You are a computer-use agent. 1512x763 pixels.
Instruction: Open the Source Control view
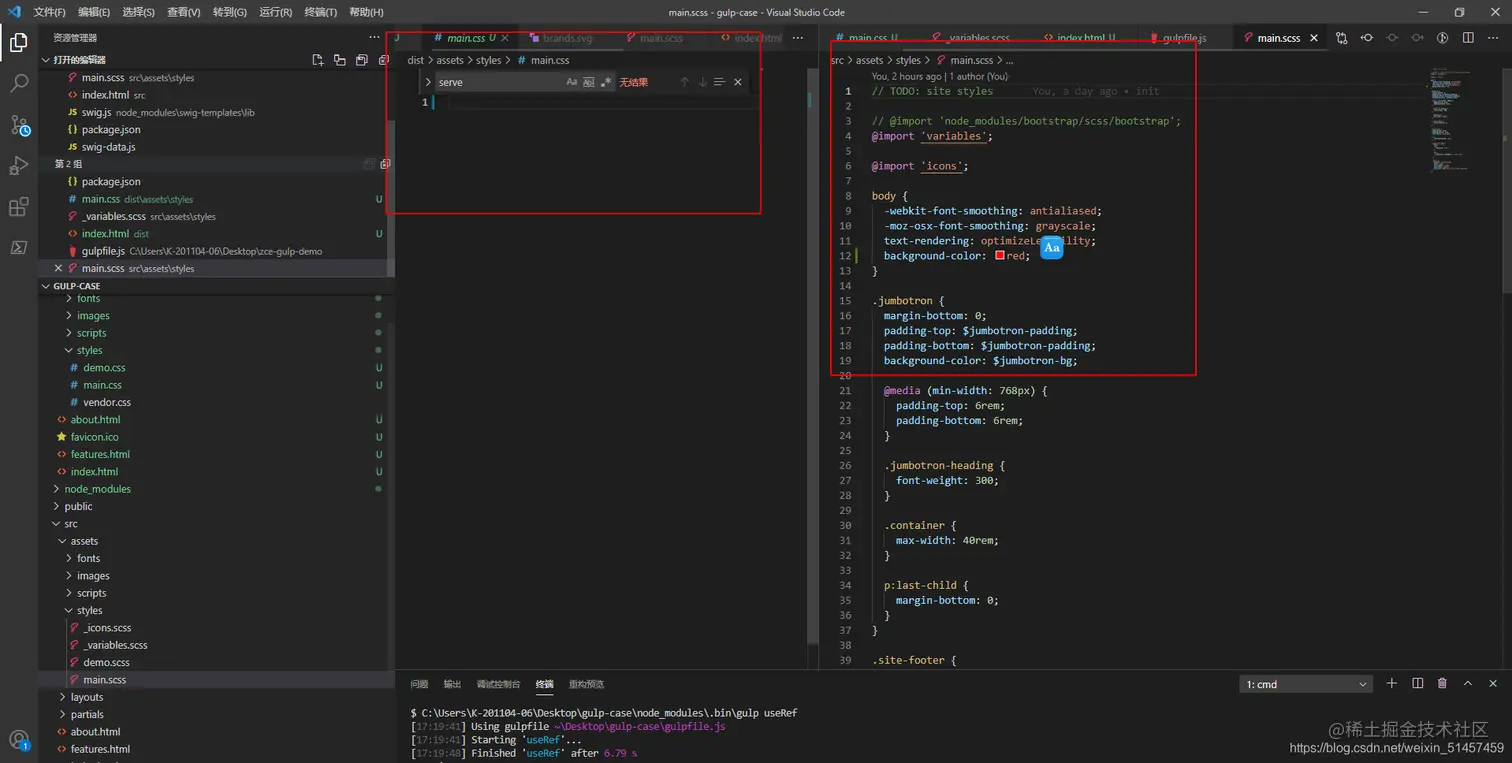[19, 125]
